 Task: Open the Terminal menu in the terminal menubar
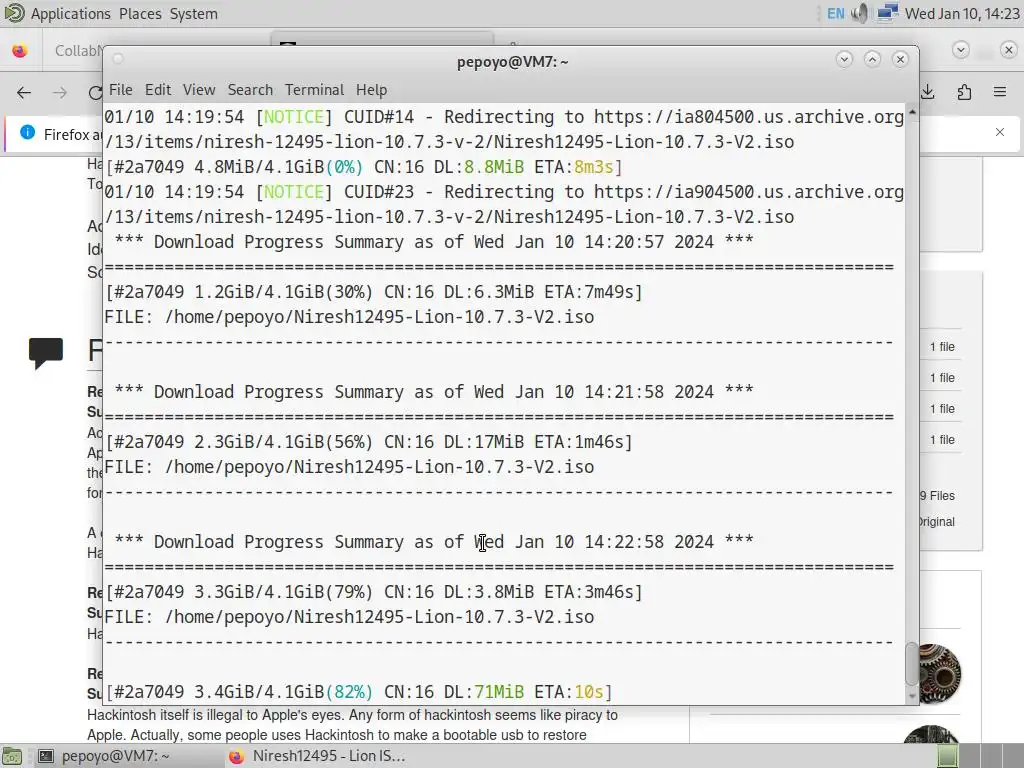point(314,89)
